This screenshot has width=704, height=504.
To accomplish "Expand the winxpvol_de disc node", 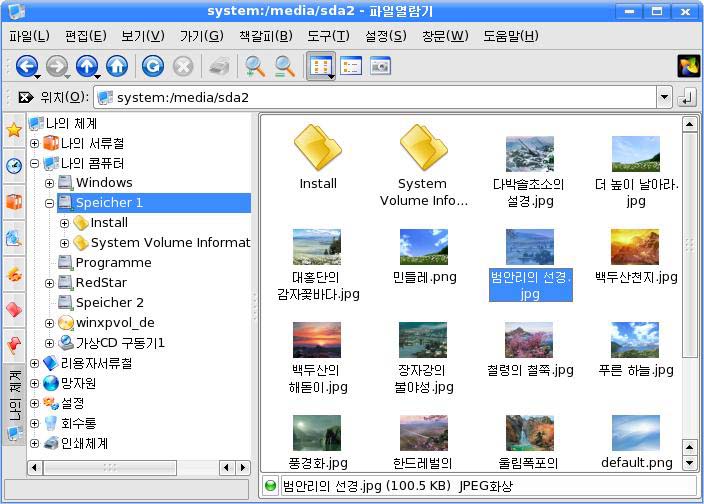I will [x=49, y=323].
